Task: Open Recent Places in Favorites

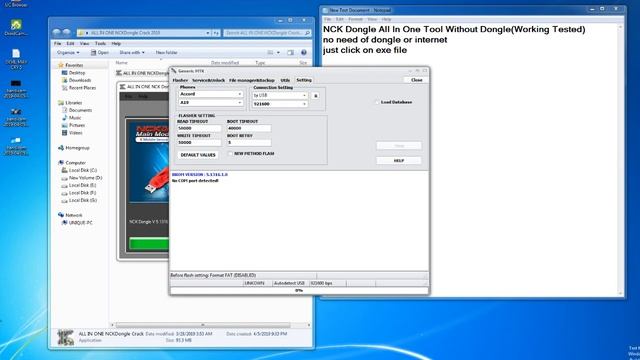Action: pos(82,88)
